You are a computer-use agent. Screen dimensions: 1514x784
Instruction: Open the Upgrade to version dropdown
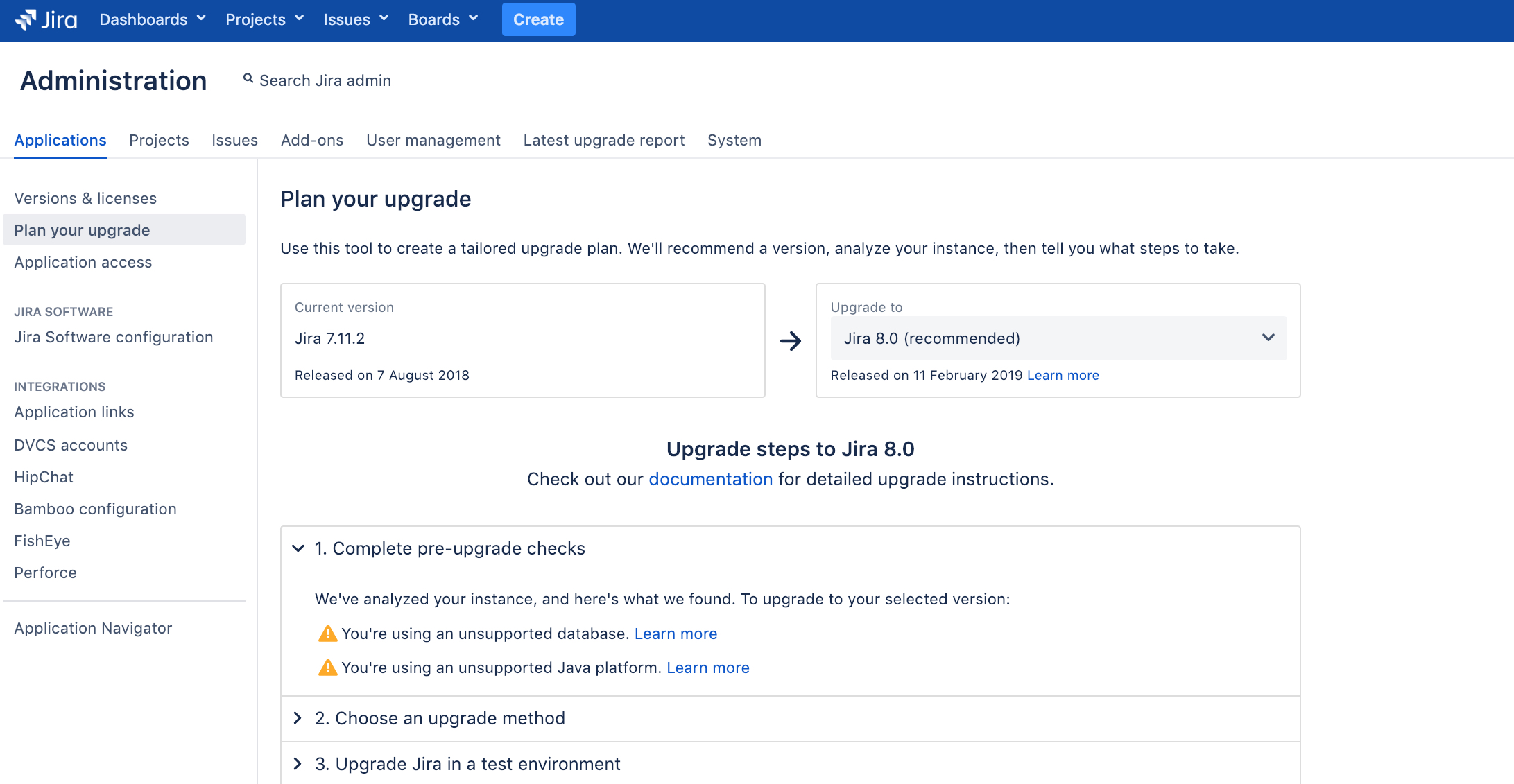(x=1058, y=338)
